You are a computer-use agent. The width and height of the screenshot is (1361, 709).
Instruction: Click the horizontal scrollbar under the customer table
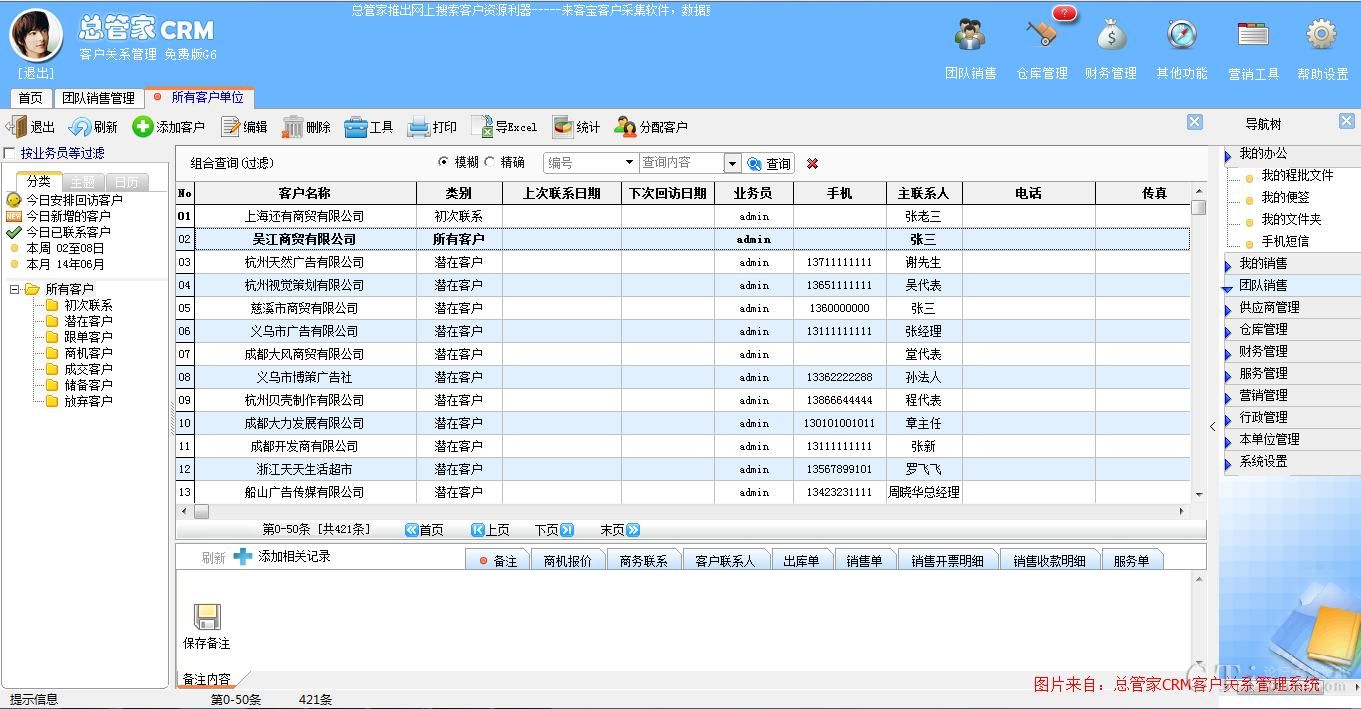coord(680,511)
